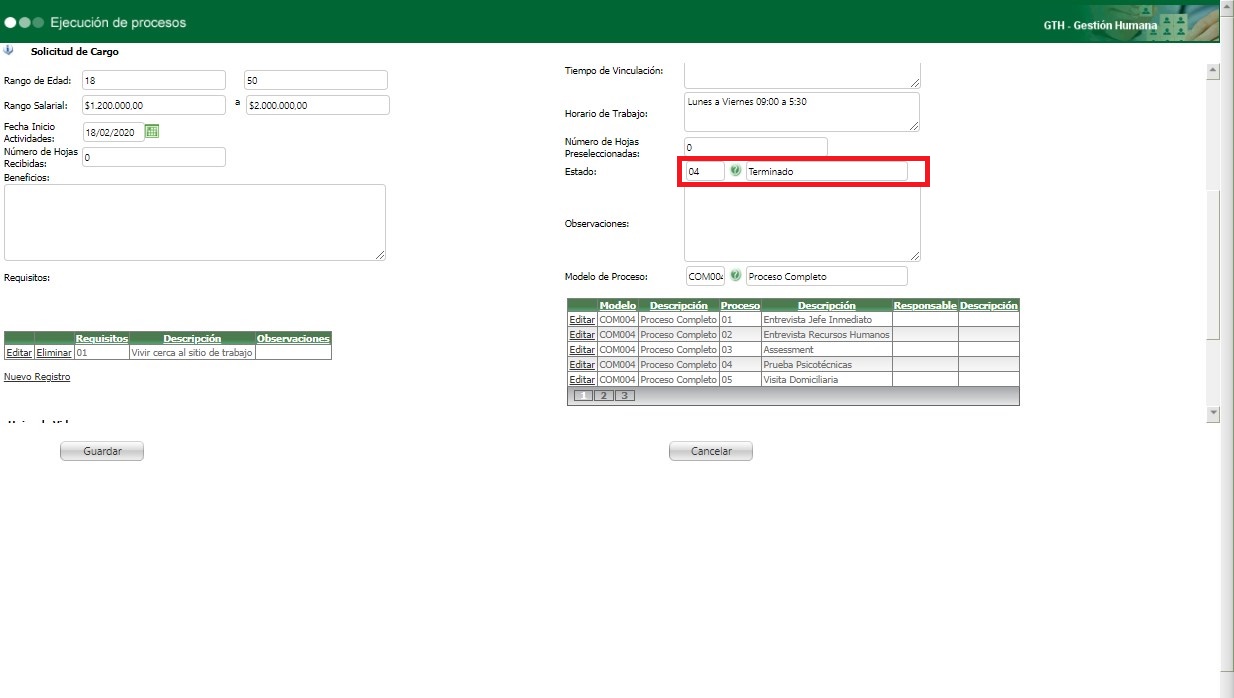Select page 1 of process table

point(583,396)
